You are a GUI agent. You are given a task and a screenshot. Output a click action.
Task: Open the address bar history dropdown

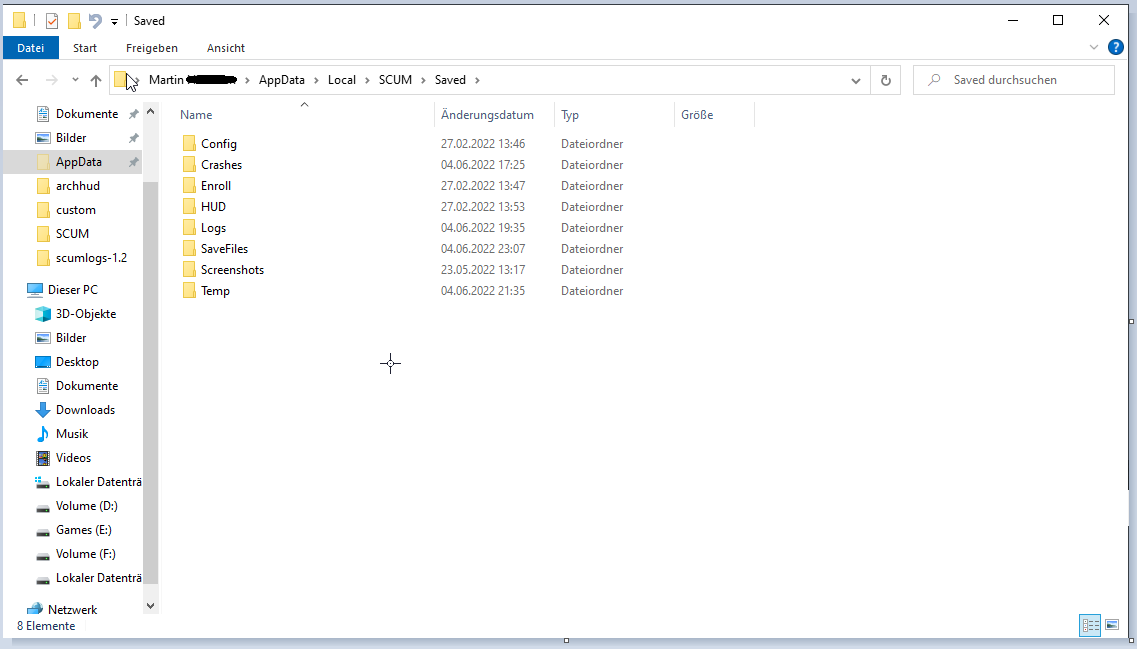point(856,80)
